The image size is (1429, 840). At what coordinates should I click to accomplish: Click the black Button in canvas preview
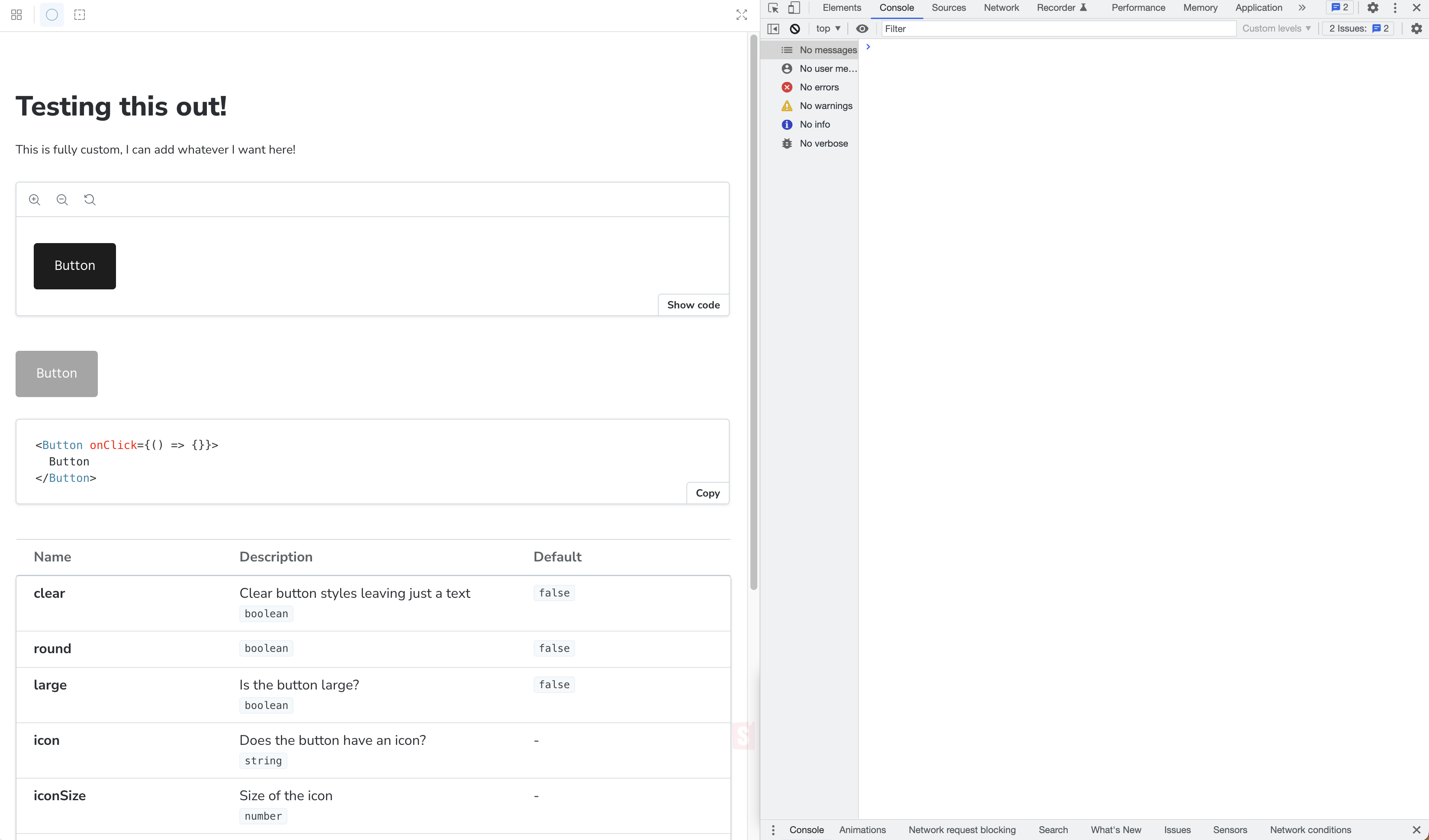(x=75, y=266)
